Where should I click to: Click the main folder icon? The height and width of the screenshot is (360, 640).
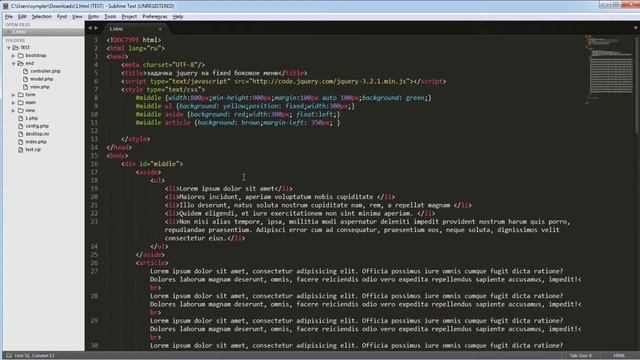pyautogui.click(x=21, y=102)
